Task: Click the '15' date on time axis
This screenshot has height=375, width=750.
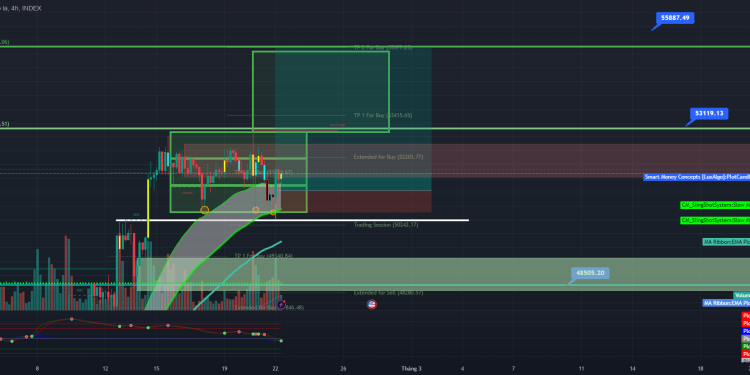Action: [156, 369]
